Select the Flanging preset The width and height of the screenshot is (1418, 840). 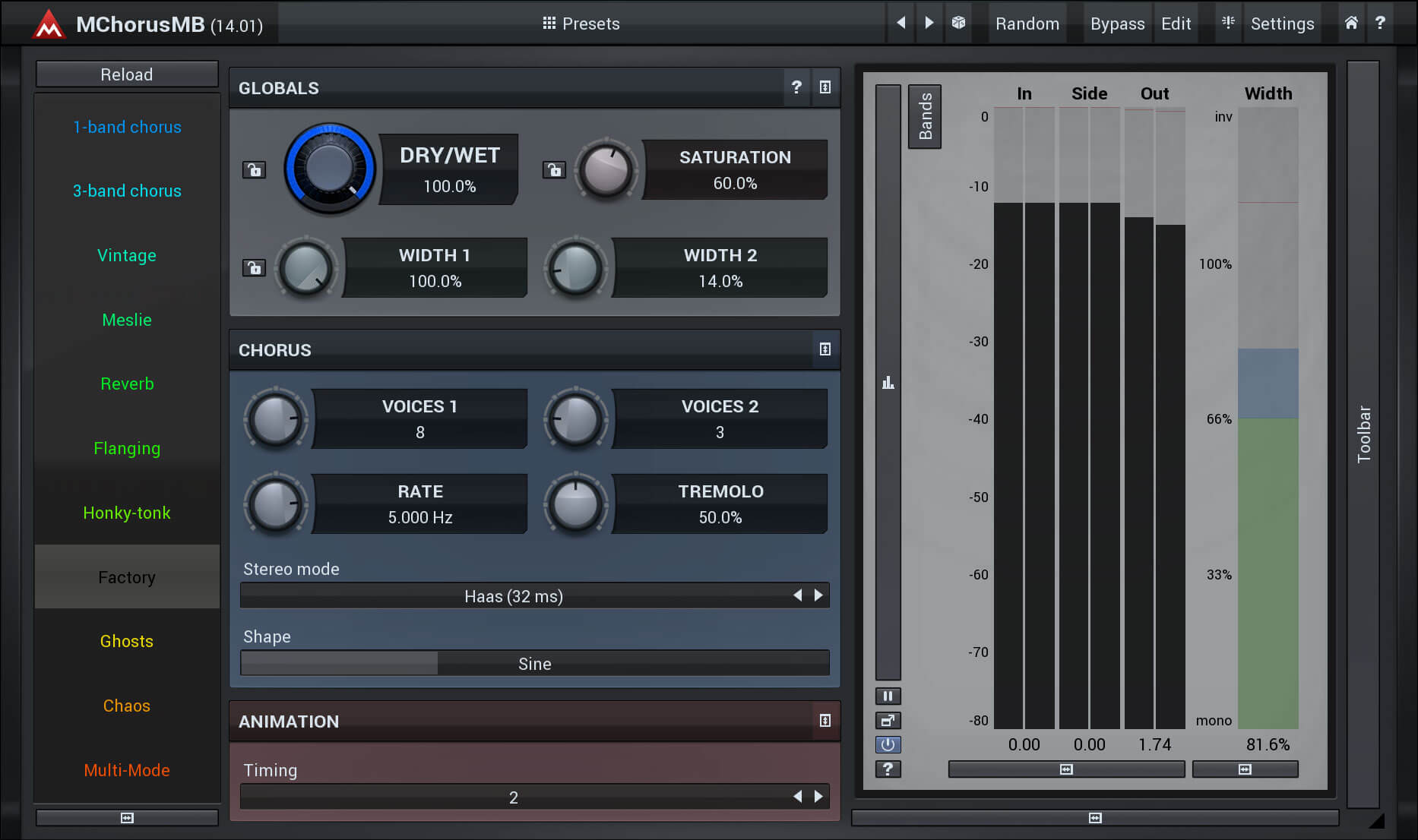tap(127, 448)
